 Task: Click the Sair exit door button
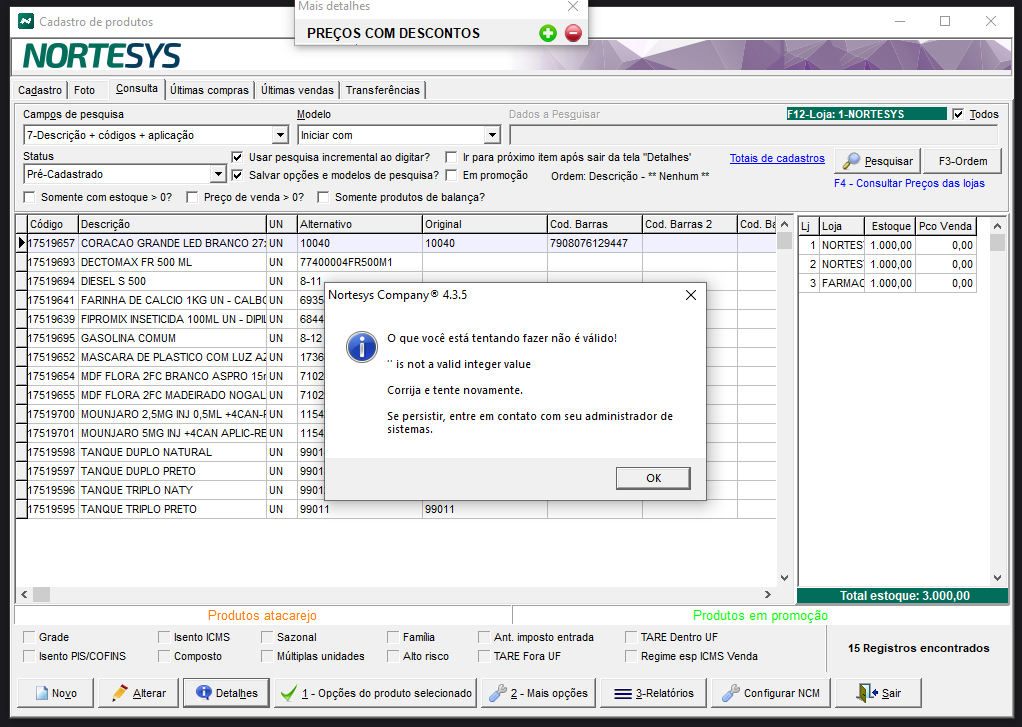(x=879, y=693)
